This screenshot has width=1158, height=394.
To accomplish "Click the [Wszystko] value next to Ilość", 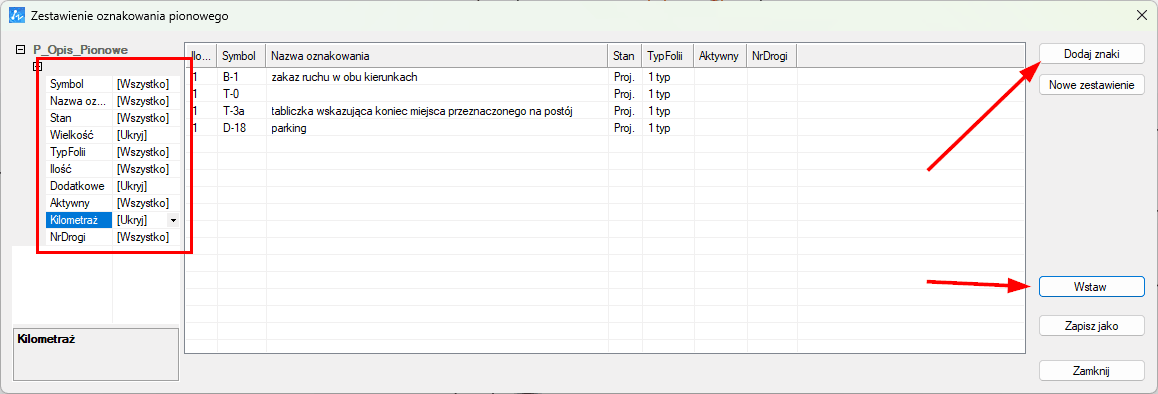I will click(143, 169).
